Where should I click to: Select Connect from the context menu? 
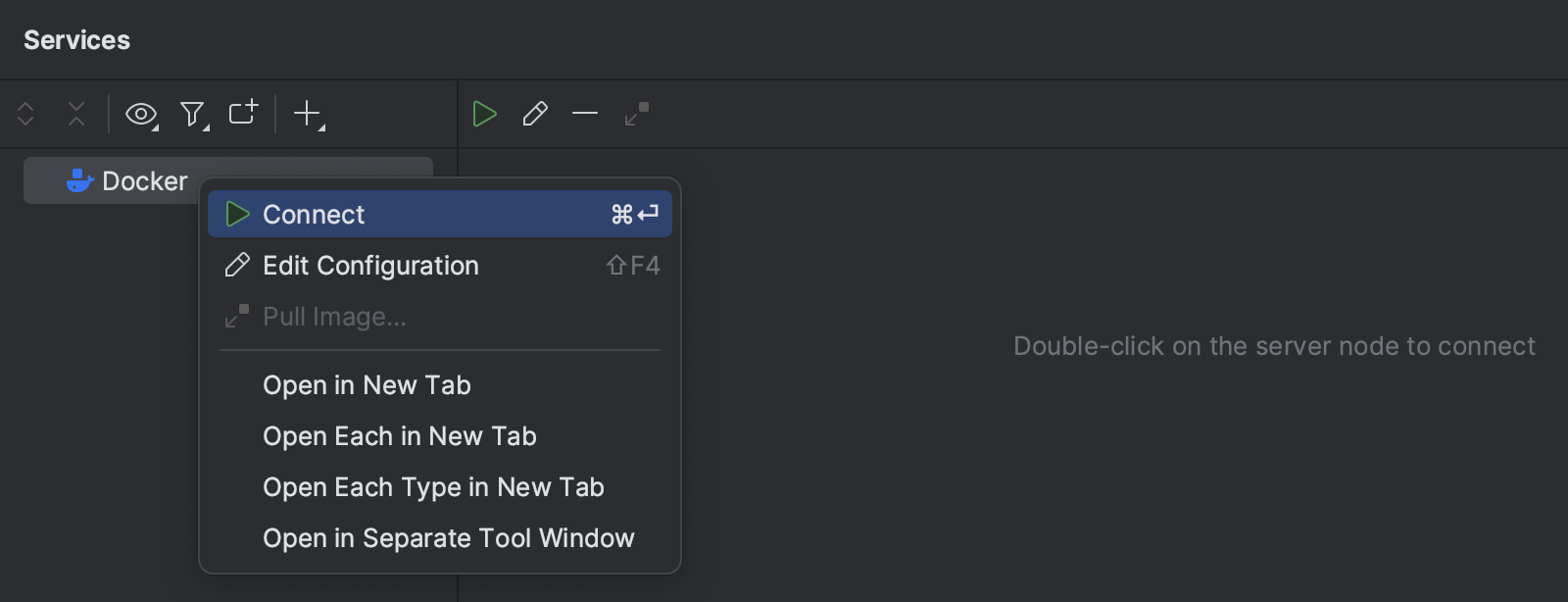click(x=314, y=214)
